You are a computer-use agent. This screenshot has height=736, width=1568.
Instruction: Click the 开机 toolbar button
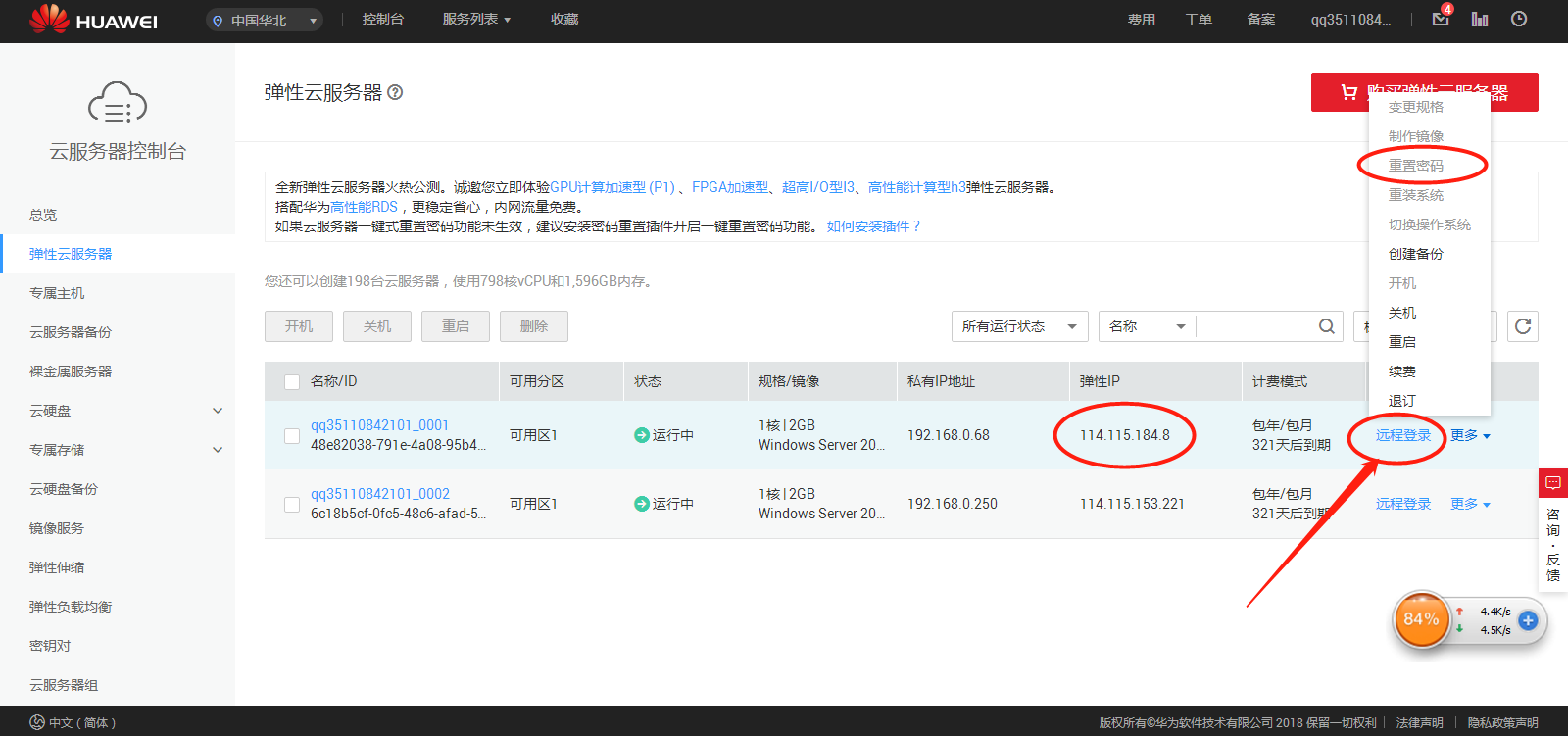click(x=299, y=326)
